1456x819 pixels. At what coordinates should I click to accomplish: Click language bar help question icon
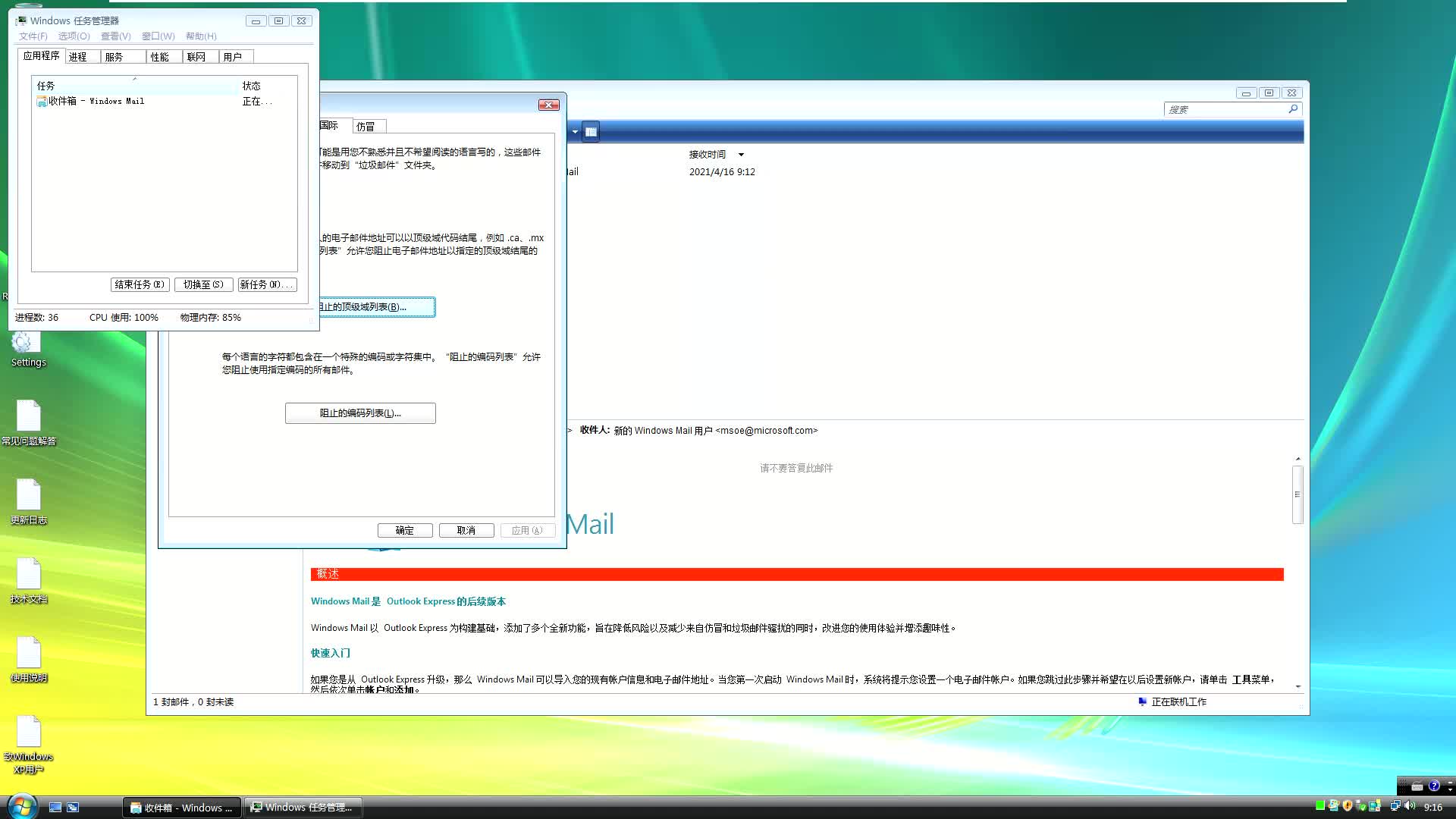(x=1434, y=786)
